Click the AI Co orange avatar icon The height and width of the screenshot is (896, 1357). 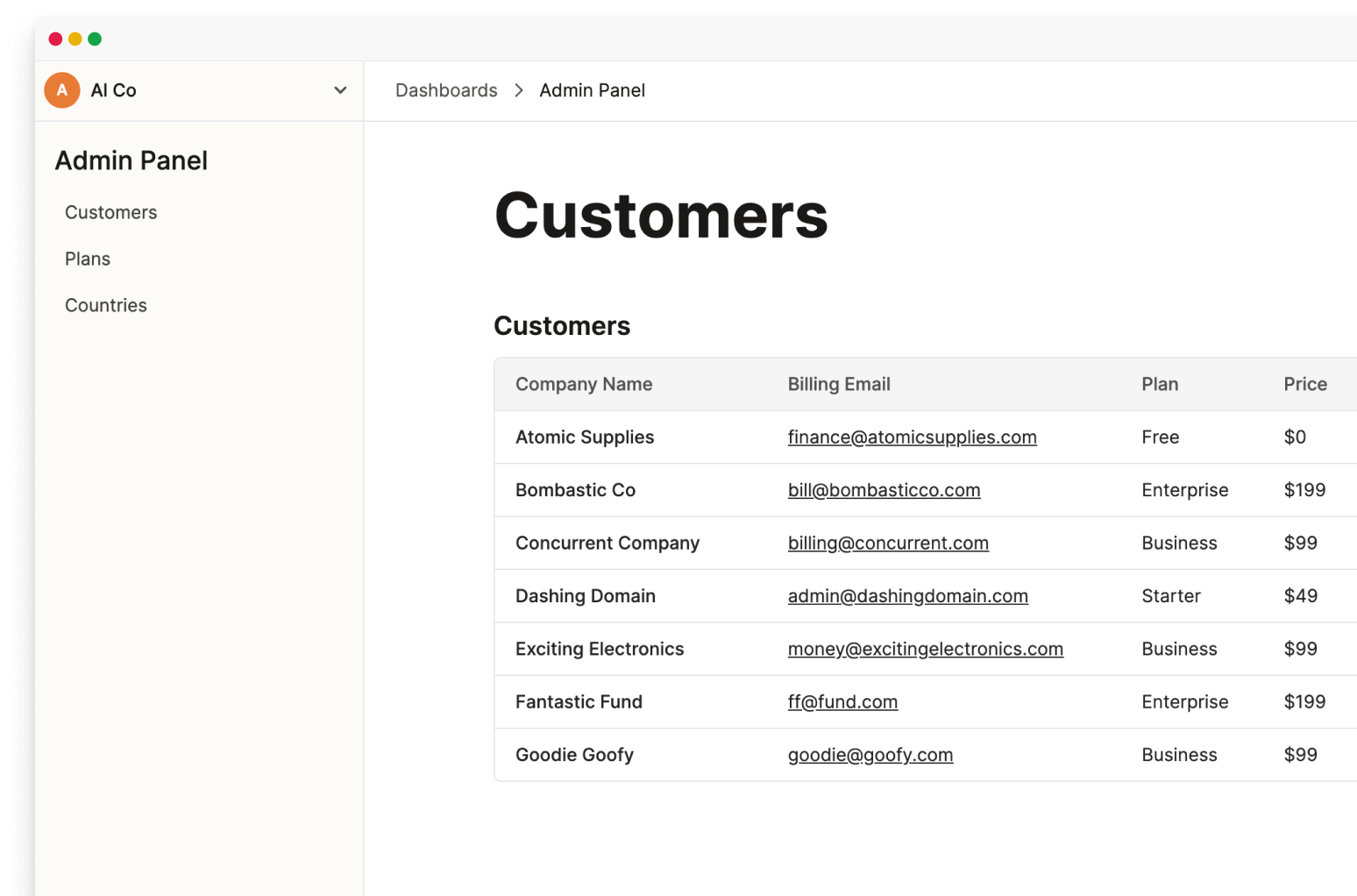point(62,90)
